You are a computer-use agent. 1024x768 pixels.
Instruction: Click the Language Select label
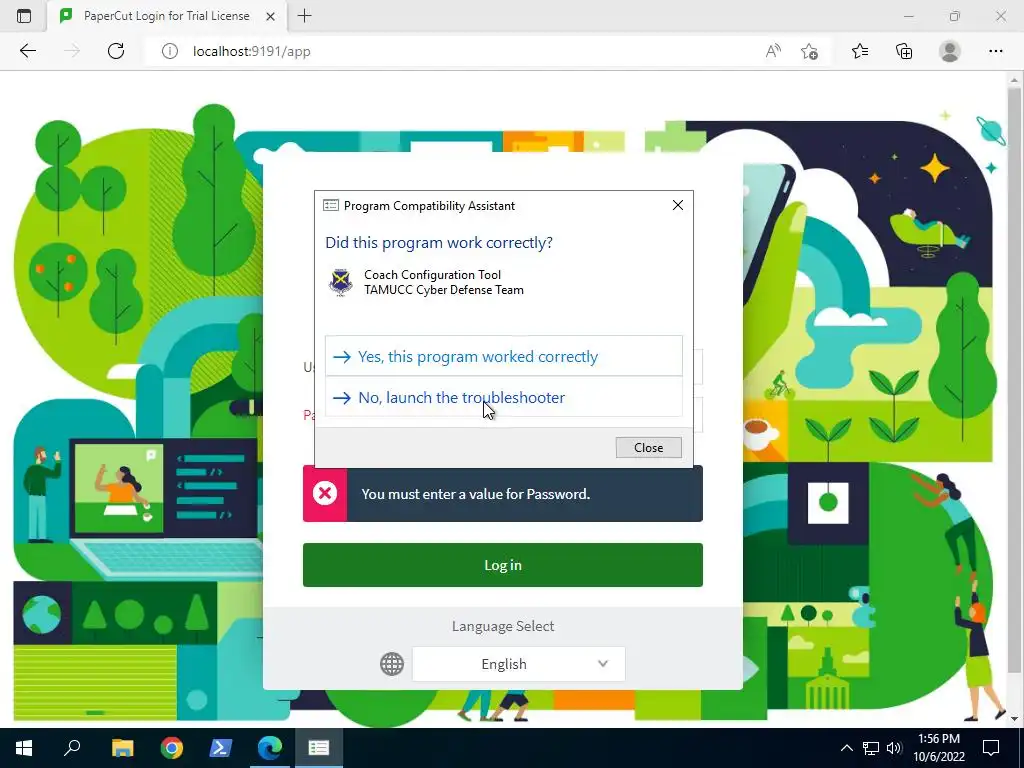(503, 626)
